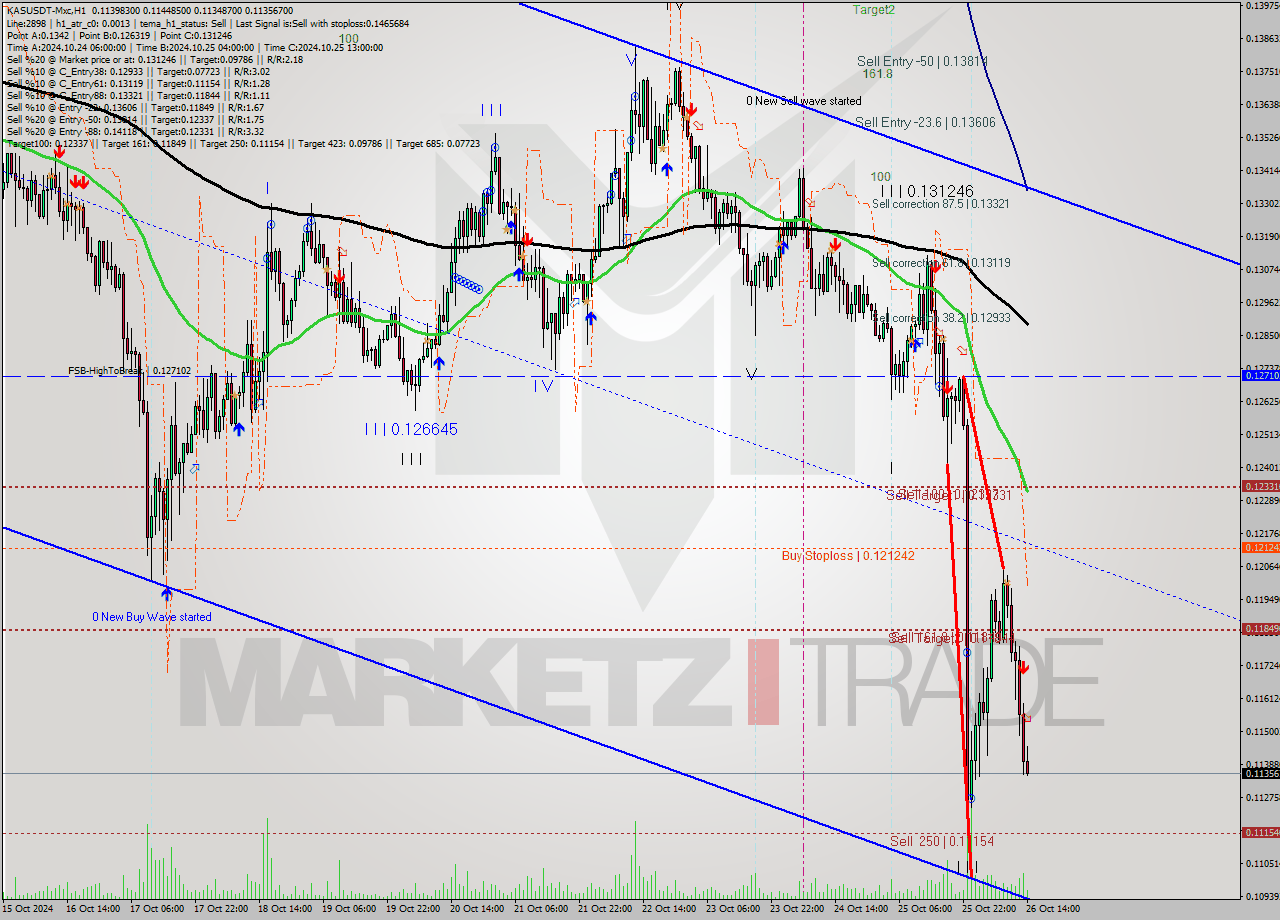This screenshot has height=920, width=1280.
Task: Click the '22 Oct 14:00' time axis label
Action: [669, 909]
